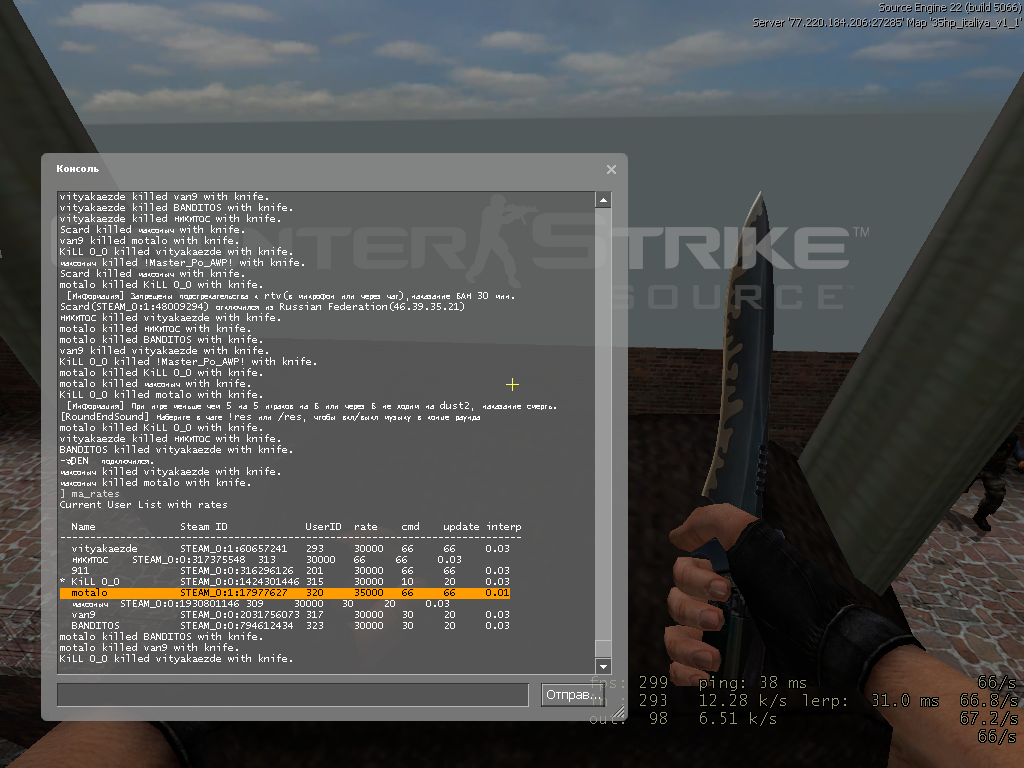This screenshot has height=768, width=1024.
Task: Click the Консоль window title
Action: tap(78, 168)
